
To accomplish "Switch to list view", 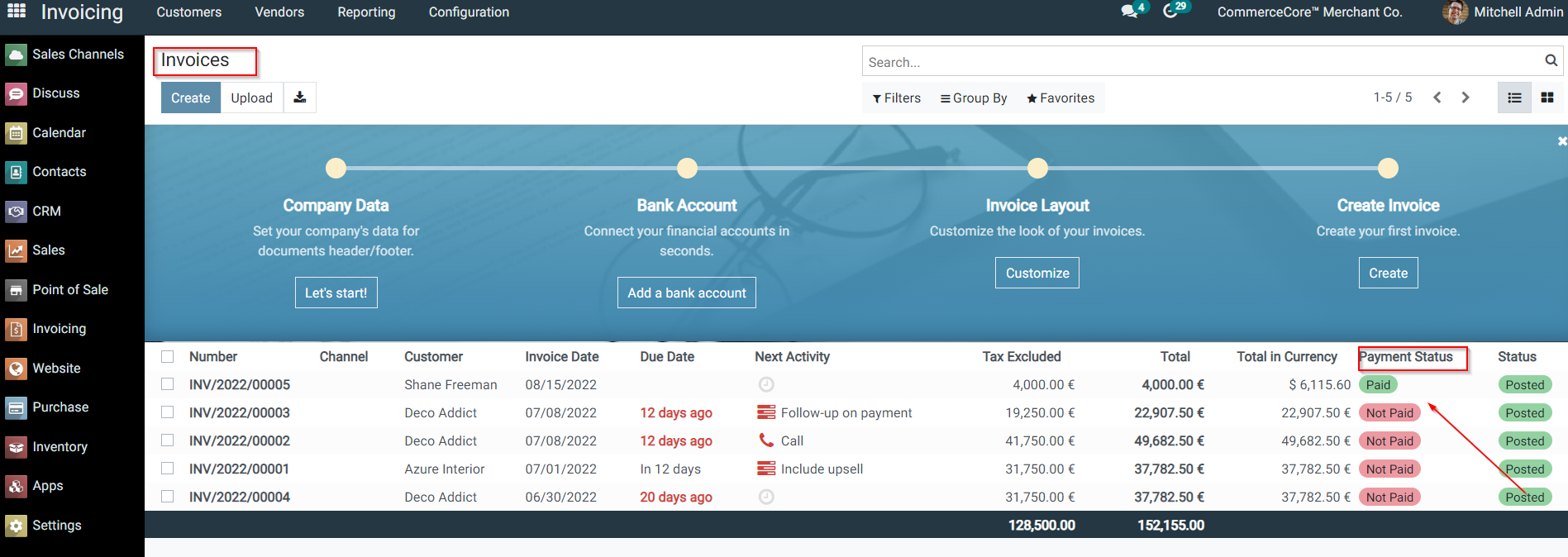I will 1514,98.
